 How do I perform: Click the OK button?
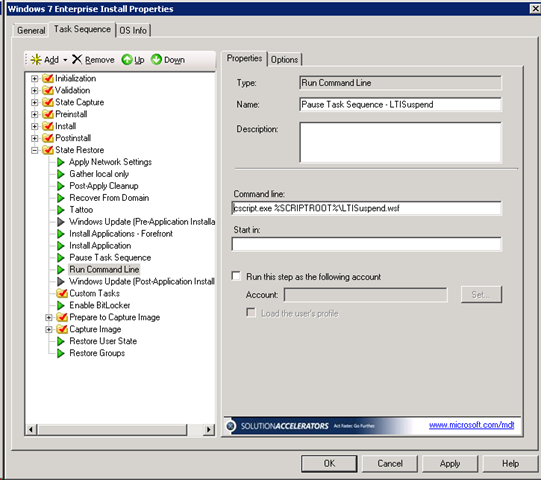(329, 463)
